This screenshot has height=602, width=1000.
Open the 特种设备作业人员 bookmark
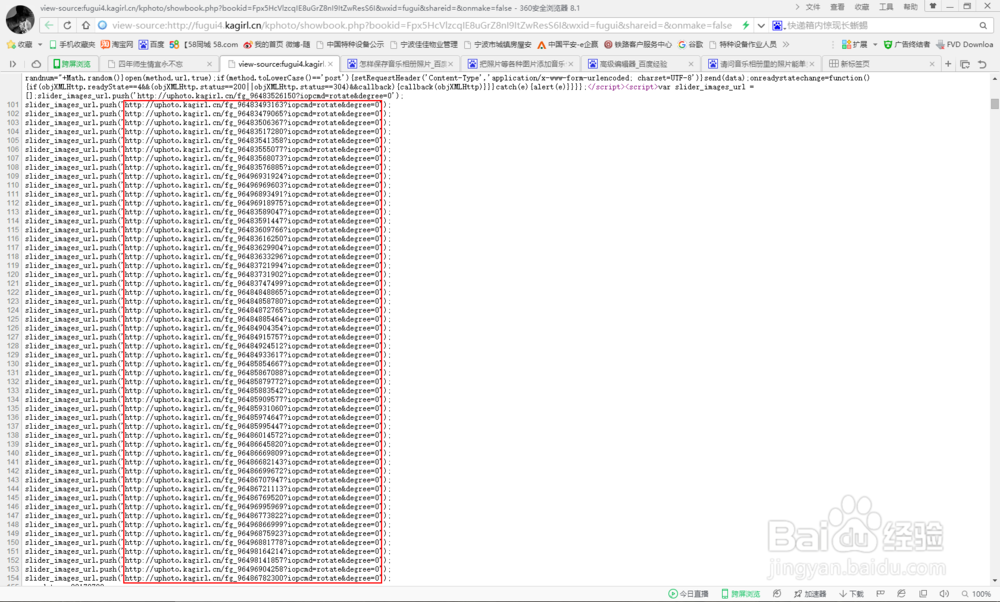tap(743, 45)
